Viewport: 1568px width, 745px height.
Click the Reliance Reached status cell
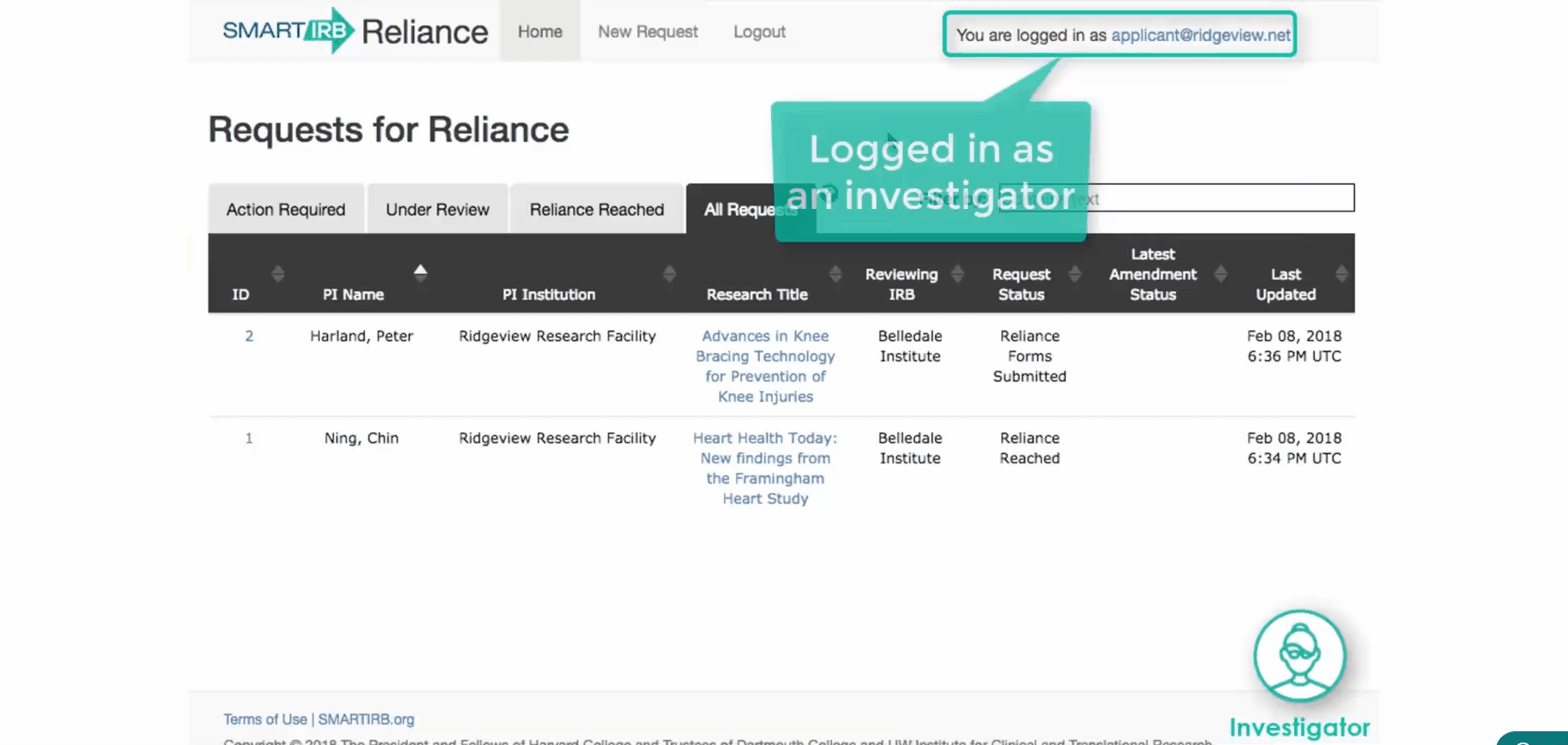click(x=1030, y=448)
